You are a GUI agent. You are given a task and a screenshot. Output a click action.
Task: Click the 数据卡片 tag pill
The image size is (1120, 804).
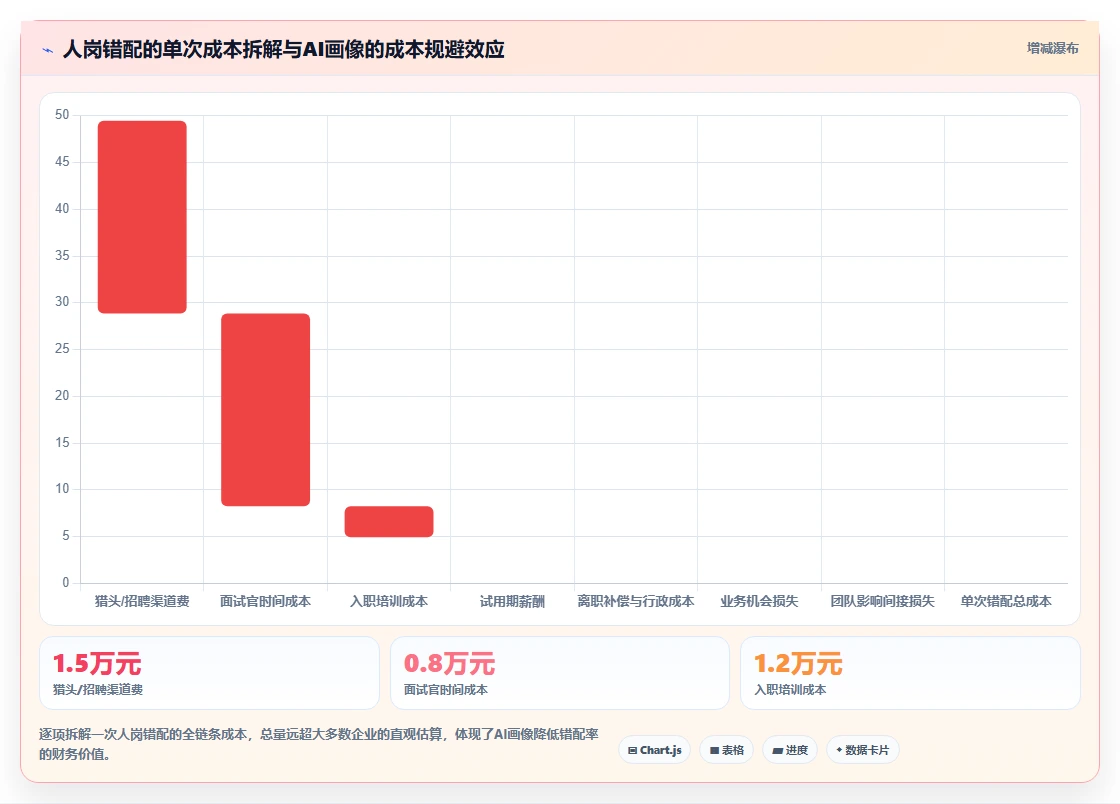862,750
